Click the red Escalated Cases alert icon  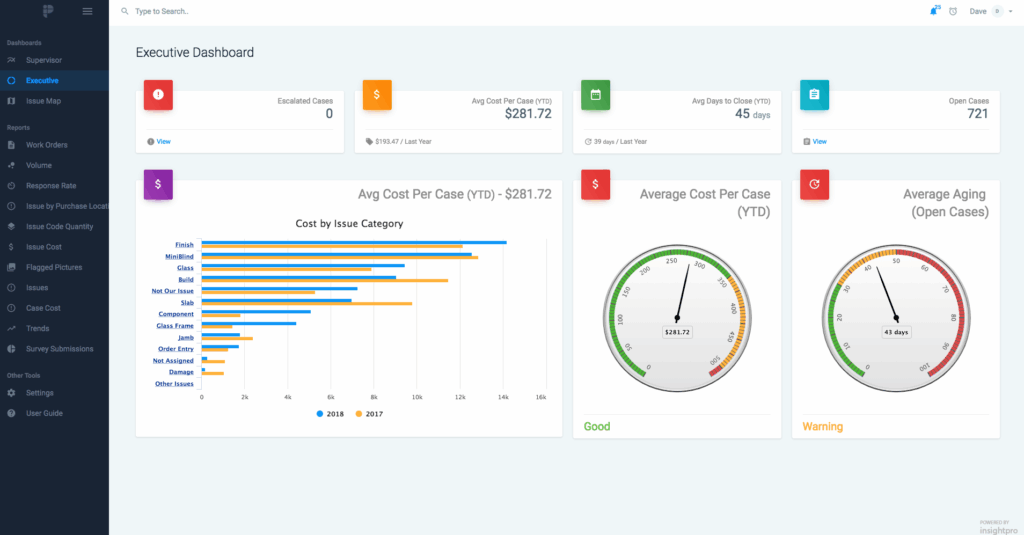pyautogui.click(x=159, y=95)
